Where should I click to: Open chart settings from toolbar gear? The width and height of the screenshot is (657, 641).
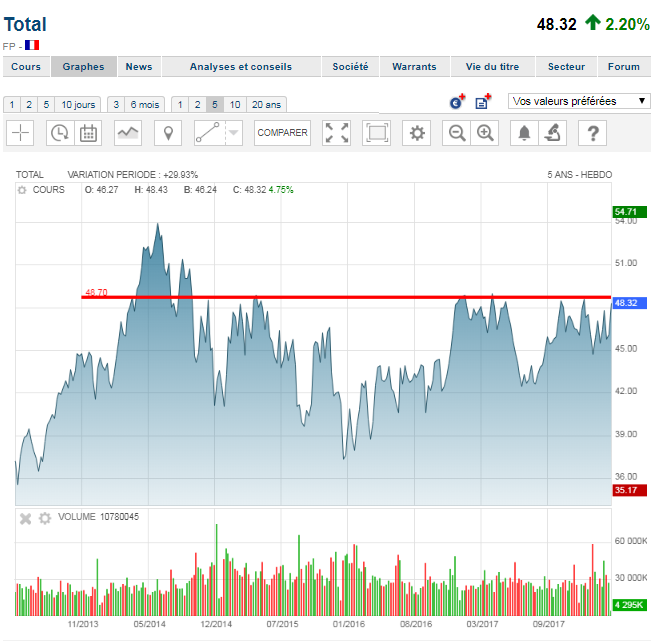[417, 133]
